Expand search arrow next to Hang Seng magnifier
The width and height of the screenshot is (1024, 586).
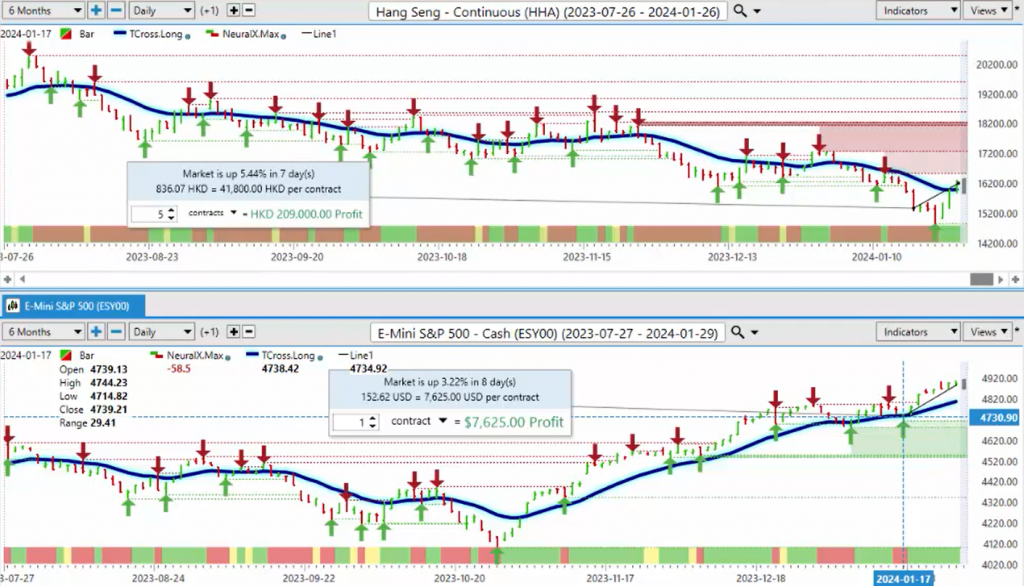tap(758, 11)
